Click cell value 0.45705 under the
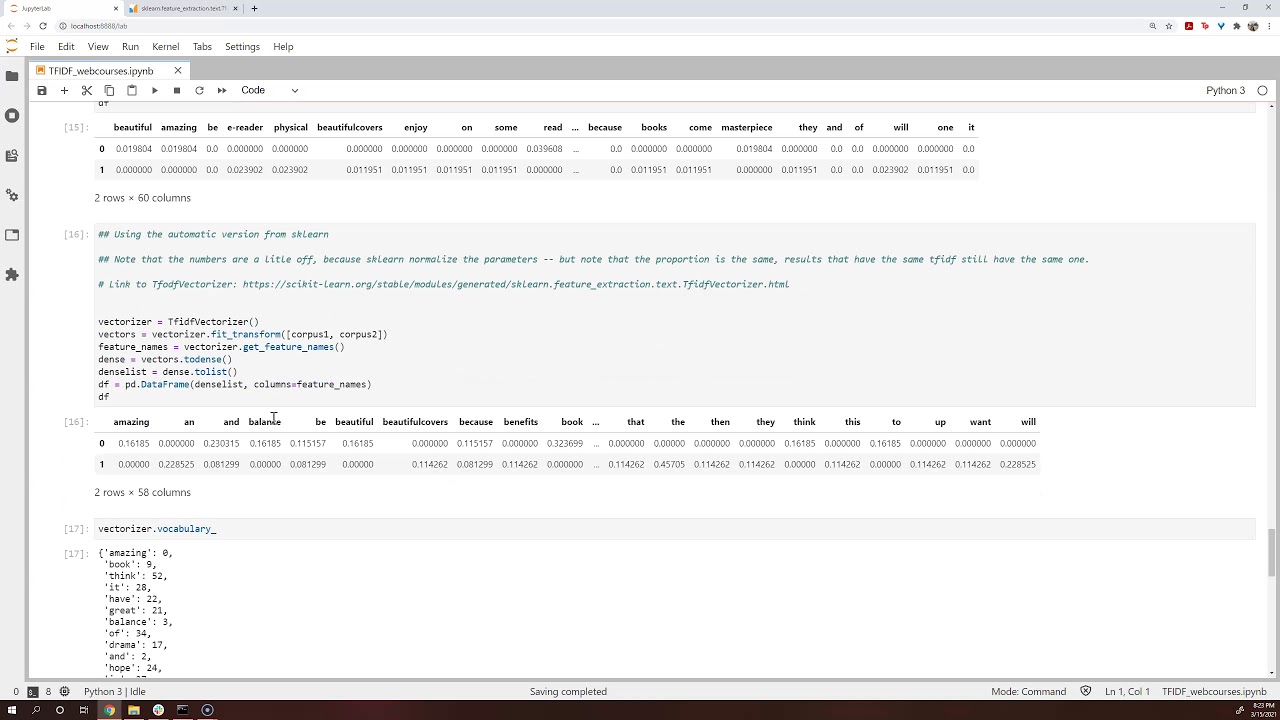This screenshot has width=1280, height=720. click(669, 464)
